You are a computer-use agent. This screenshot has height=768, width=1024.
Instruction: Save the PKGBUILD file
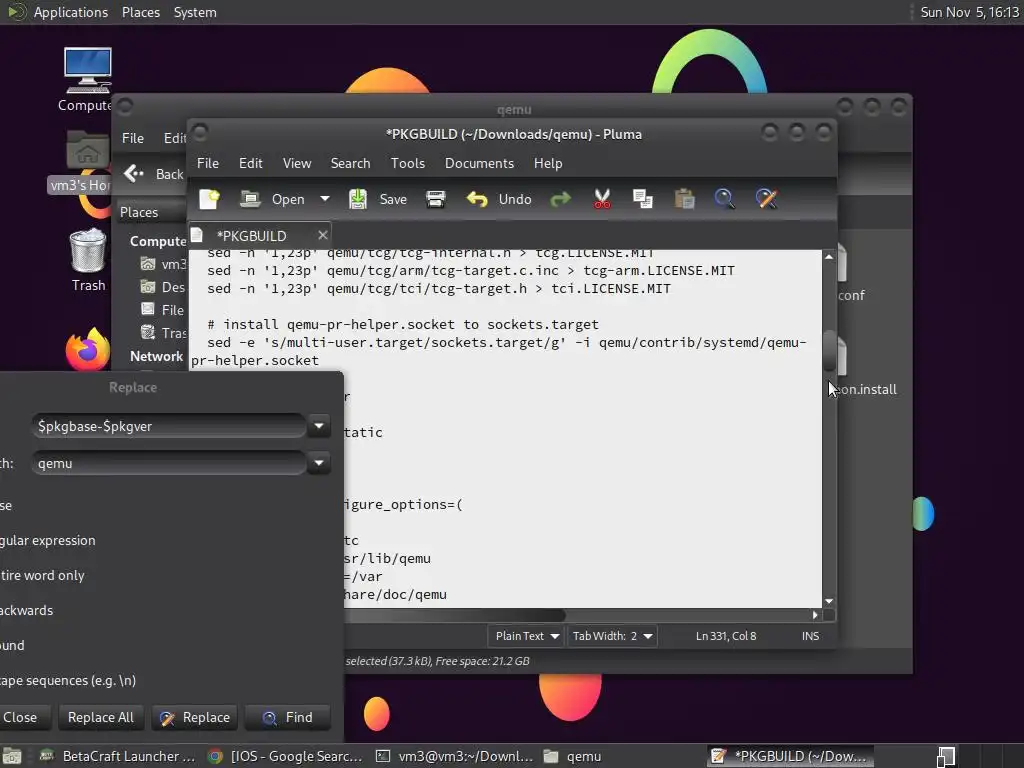point(377,199)
